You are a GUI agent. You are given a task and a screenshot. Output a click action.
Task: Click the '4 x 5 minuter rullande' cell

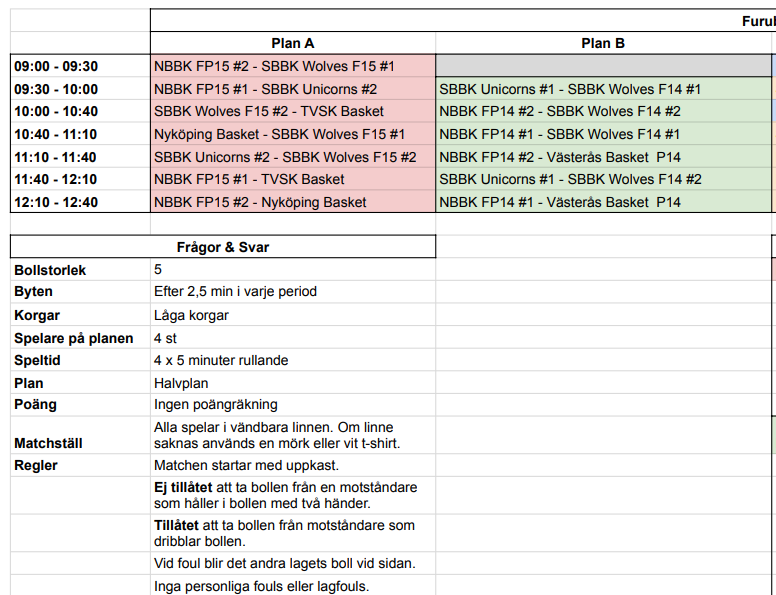(219, 360)
